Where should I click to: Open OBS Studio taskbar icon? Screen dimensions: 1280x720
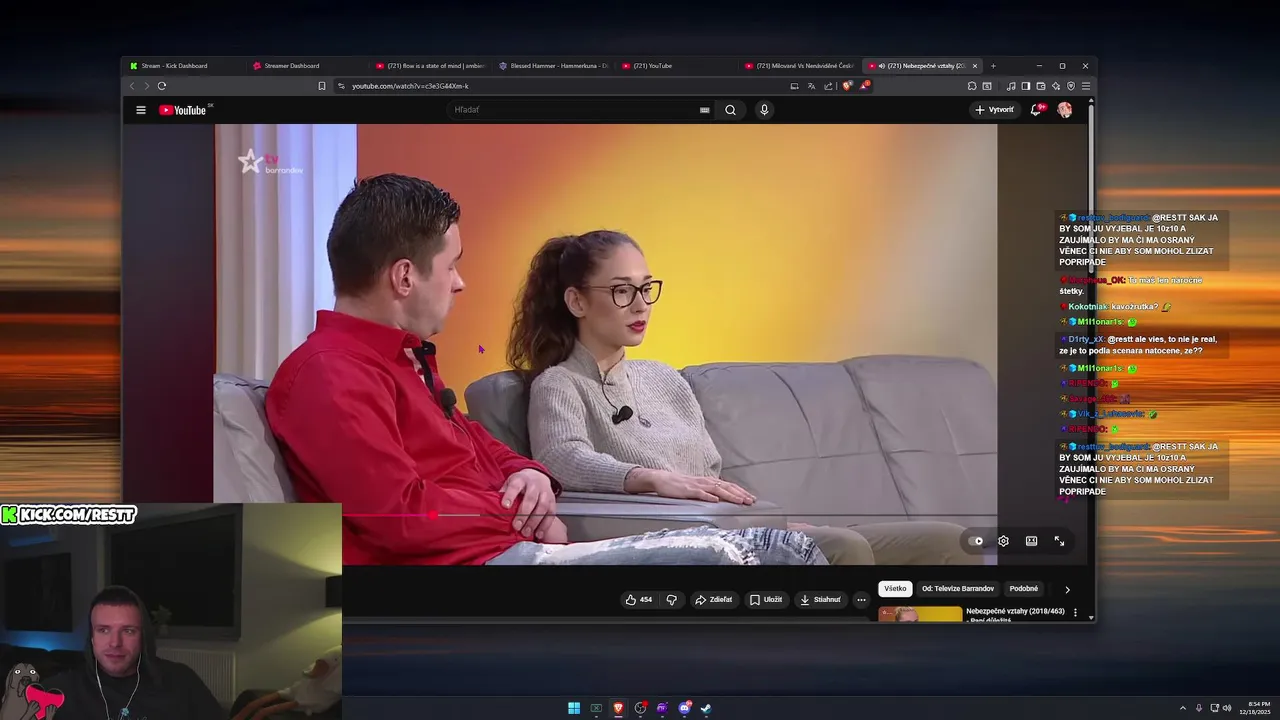(640, 708)
